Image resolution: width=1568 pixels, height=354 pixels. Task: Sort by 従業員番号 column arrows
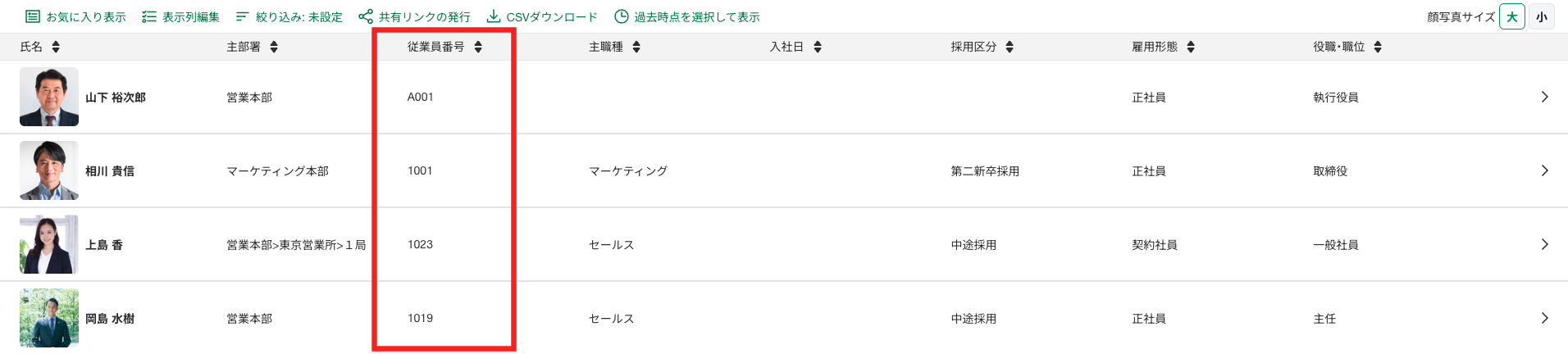tap(478, 47)
